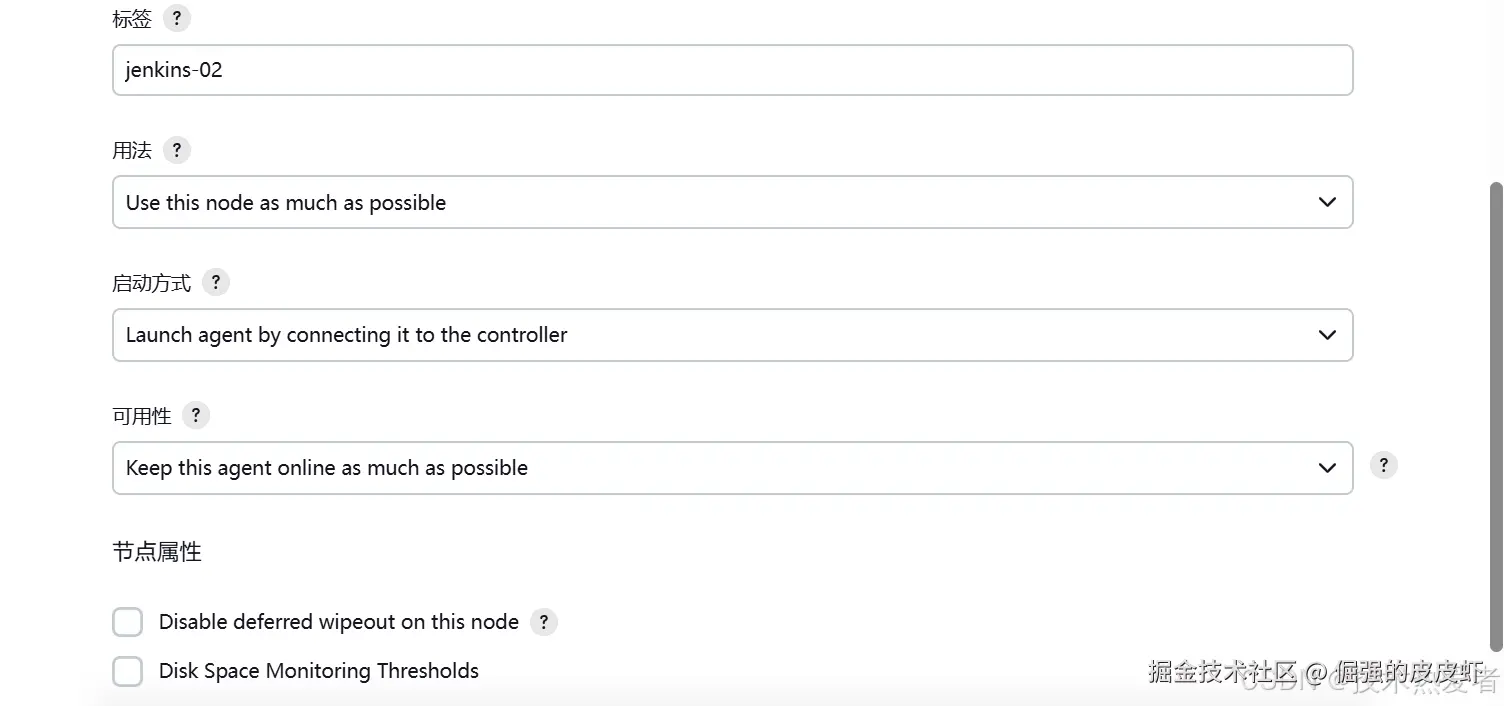Click help icon right of availability dropdown
The image size is (1504, 706).
tap(1383, 465)
